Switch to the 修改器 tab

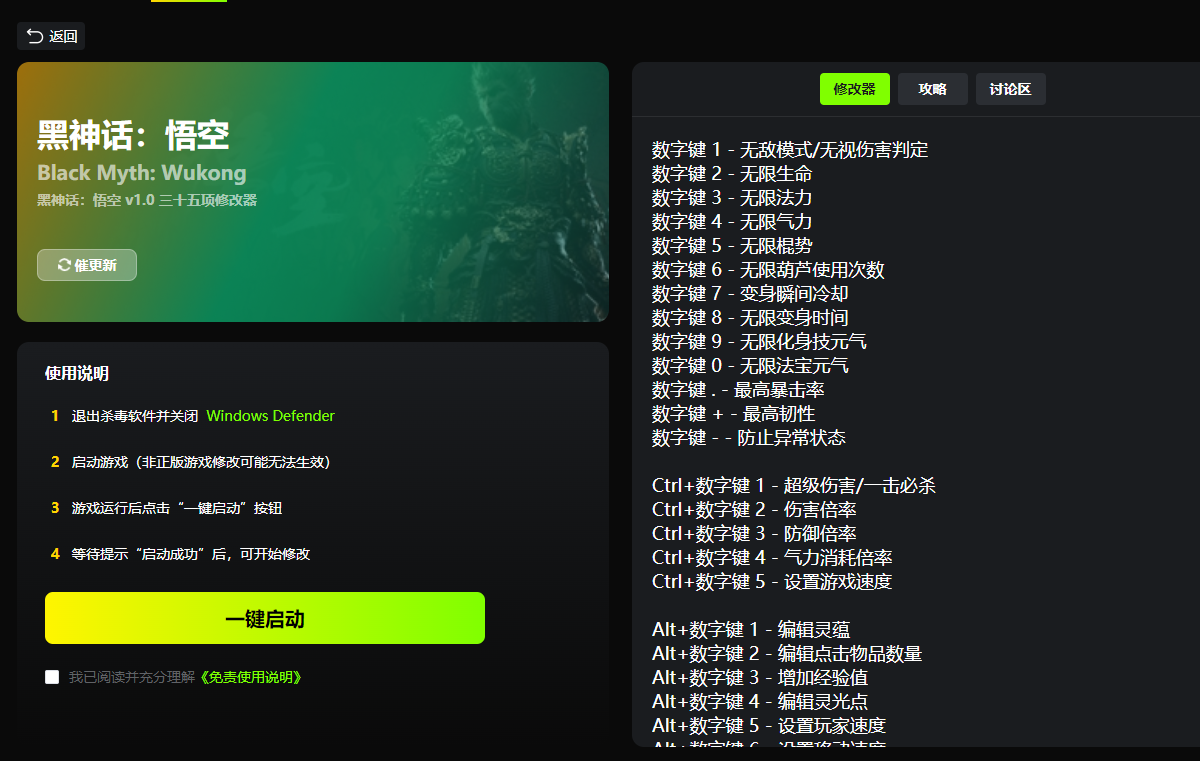pos(854,89)
